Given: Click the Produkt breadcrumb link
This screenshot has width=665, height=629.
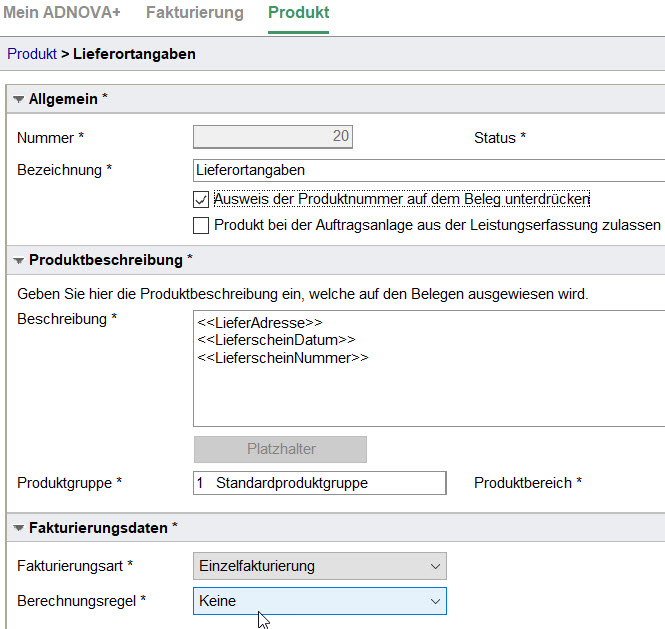Looking at the screenshot, I should pos(32,54).
